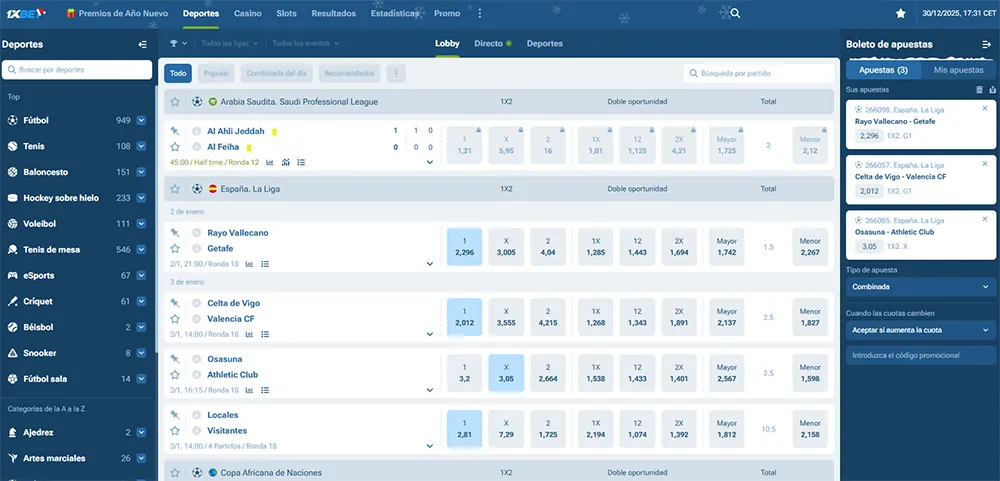Viewport: 1000px width, 481px height.
Task: Select odds 4,215 for Valencia CF win
Action: click(548, 317)
